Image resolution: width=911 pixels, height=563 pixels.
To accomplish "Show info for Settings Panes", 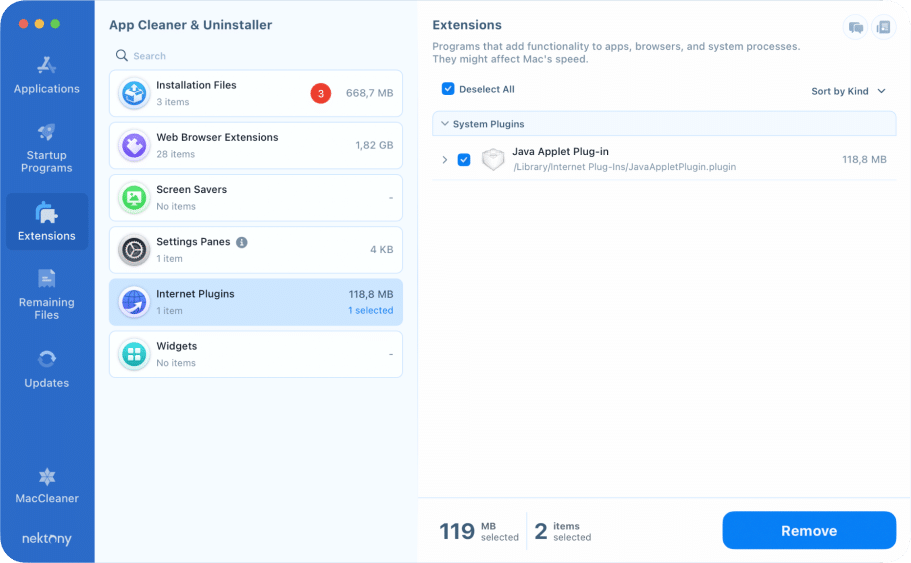I will (x=242, y=242).
